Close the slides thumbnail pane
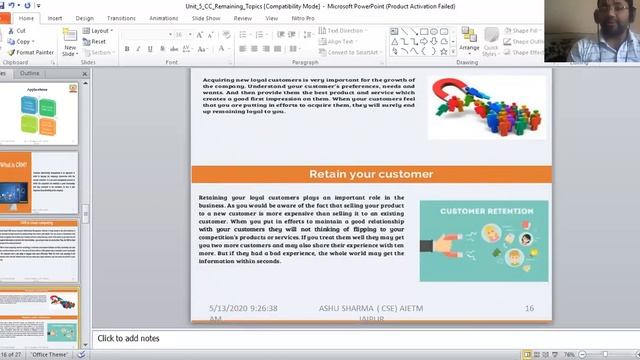640x360 pixels. tap(84, 74)
